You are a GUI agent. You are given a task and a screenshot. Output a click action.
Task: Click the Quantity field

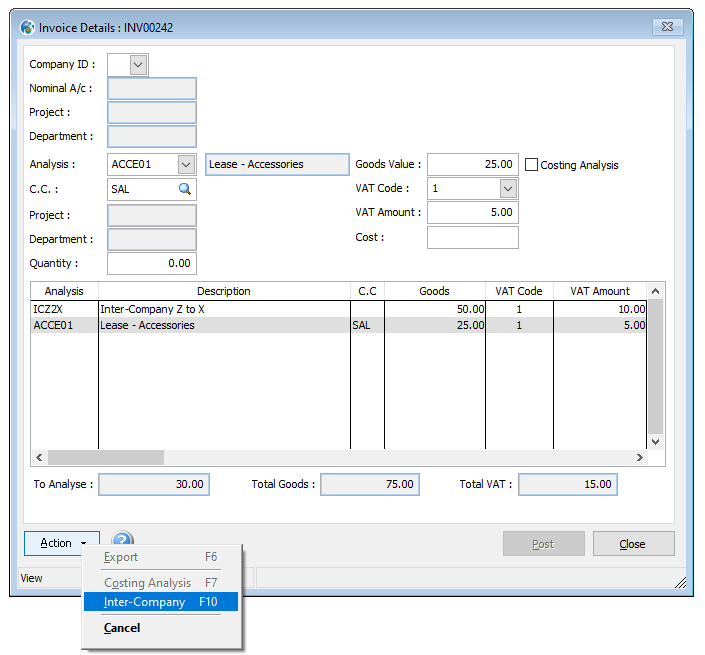coord(152,263)
